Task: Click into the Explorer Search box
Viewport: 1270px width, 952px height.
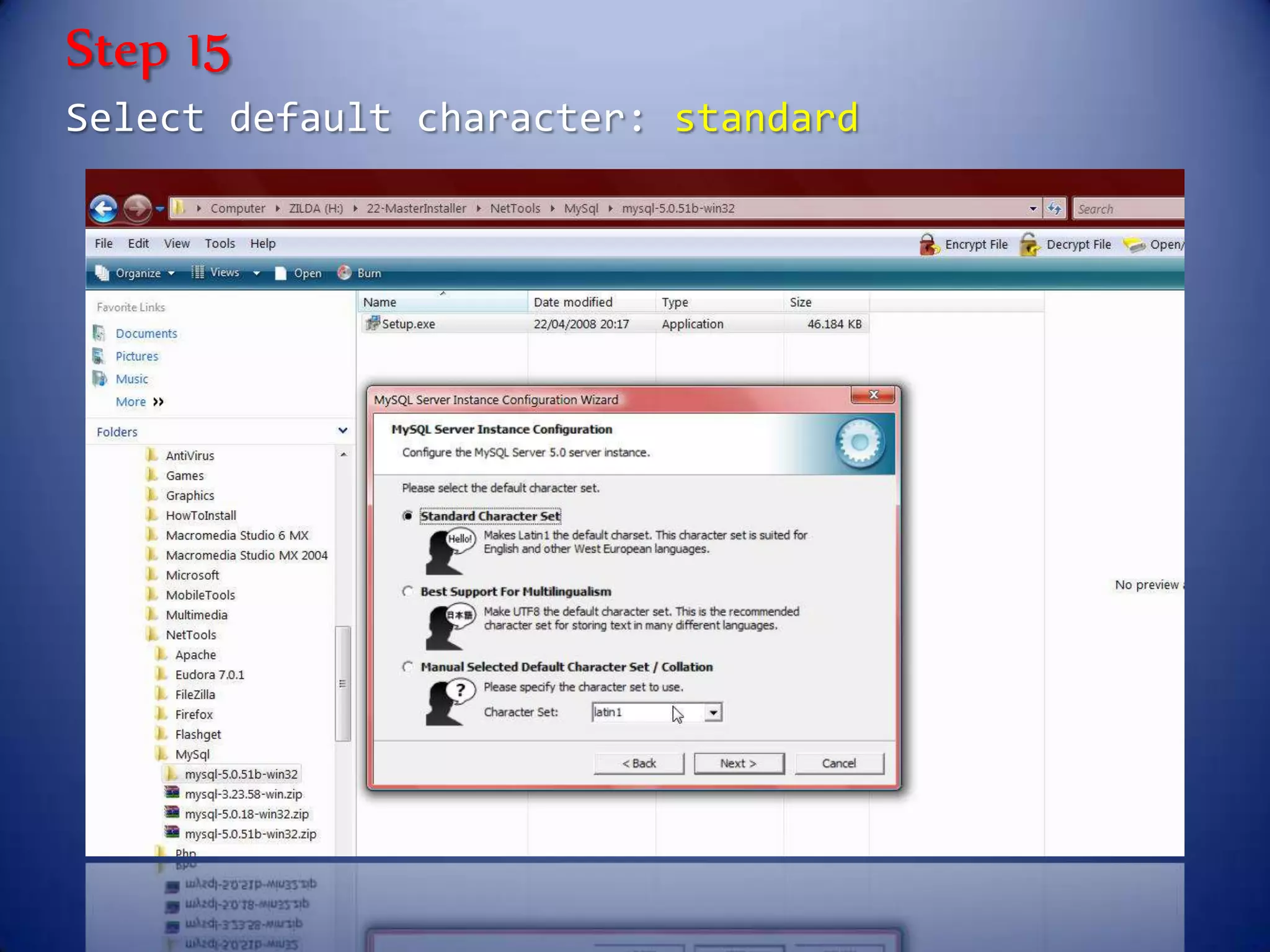Action: point(1129,209)
